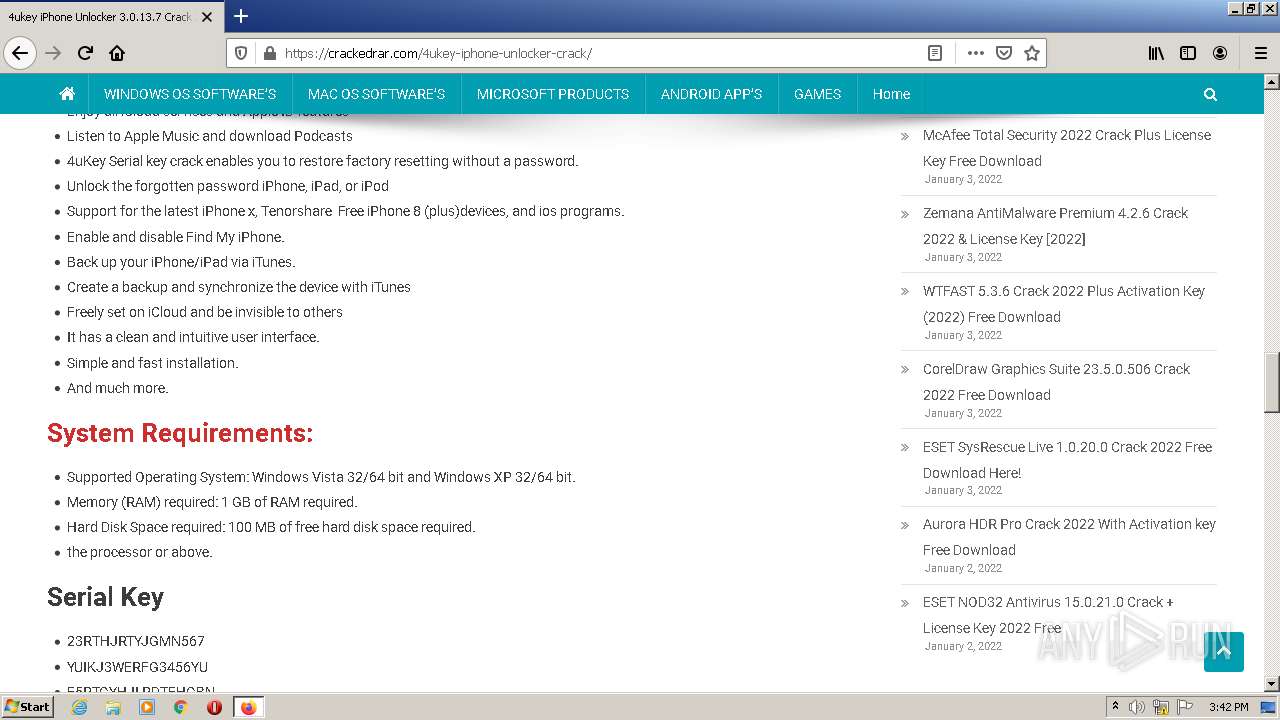Launch Internet Explorer from taskbar
This screenshot has width=1280, height=720.
pyautogui.click(x=80, y=707)
